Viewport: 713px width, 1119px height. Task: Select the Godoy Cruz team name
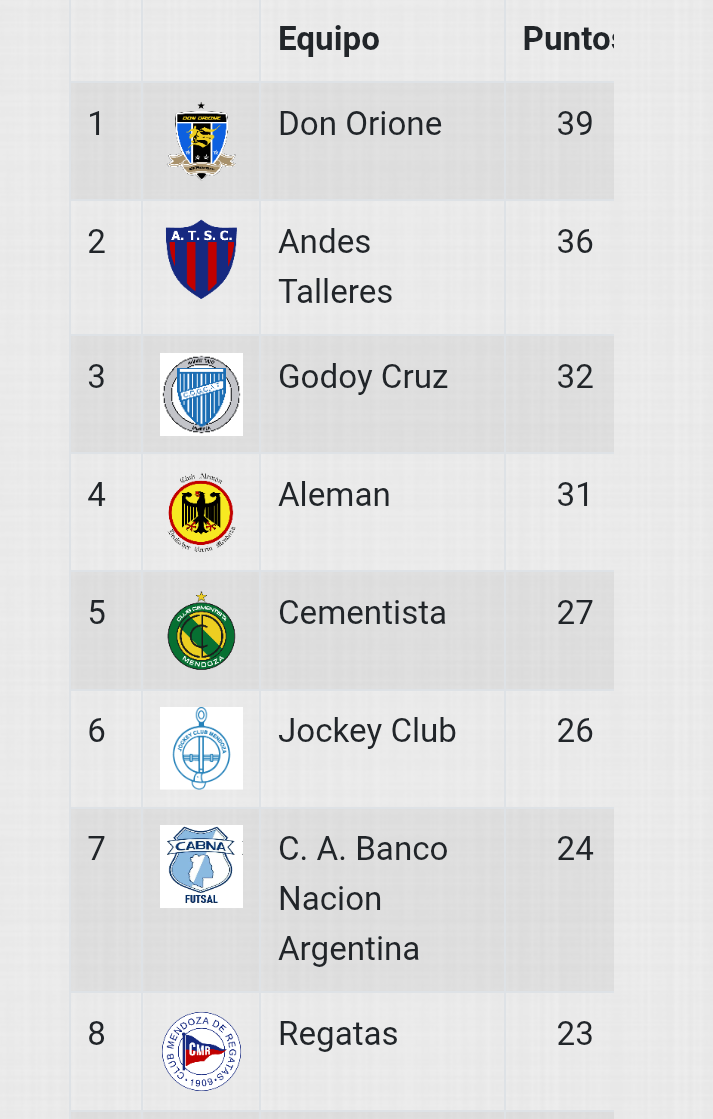pos(363,378)
